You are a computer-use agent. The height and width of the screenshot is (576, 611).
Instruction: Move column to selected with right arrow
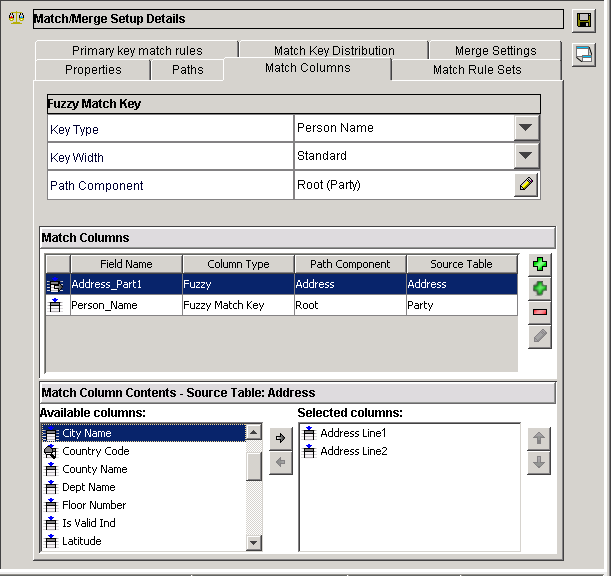(281, 438)
